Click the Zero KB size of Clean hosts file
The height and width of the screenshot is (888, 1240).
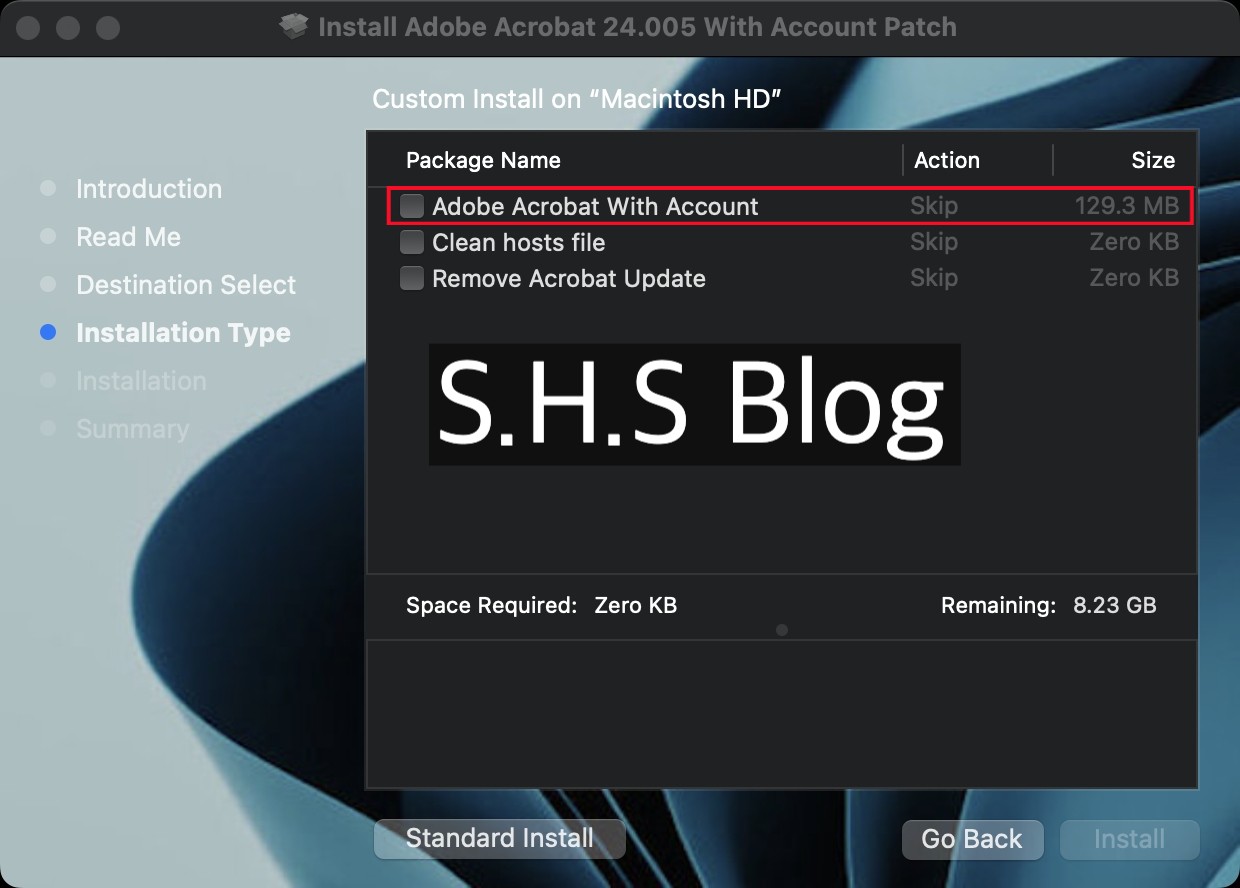[x=1134, y=242]
